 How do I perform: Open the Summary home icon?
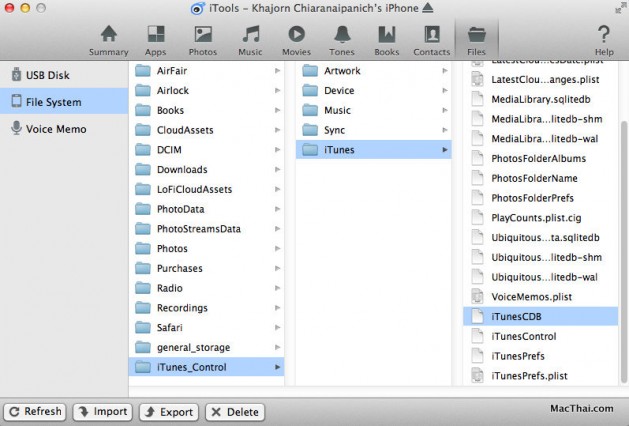[109, 34]
